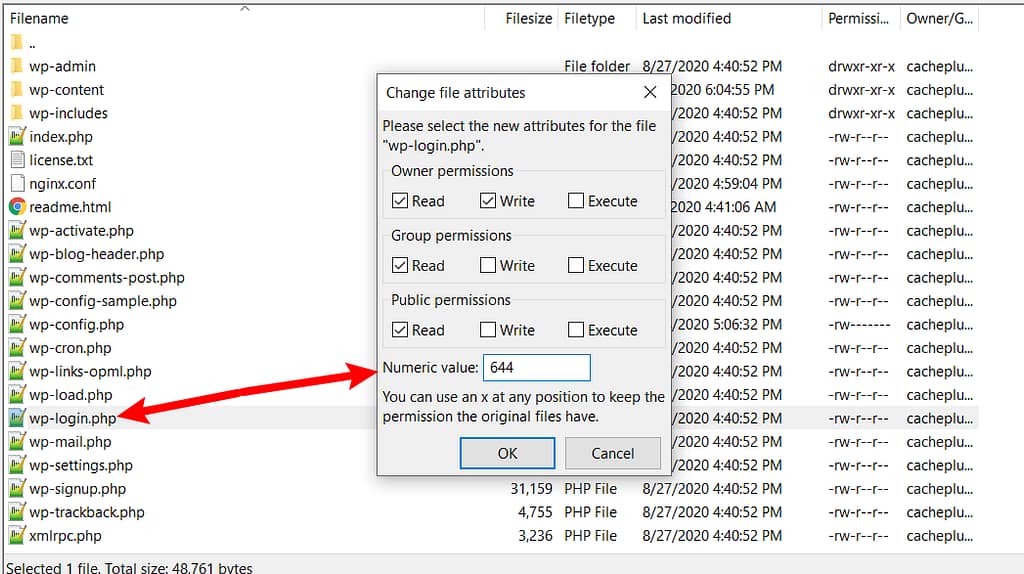Select the readme.html Chrome icon
This screenshot has height=574, width=1024.
click(x=17, y=207)
